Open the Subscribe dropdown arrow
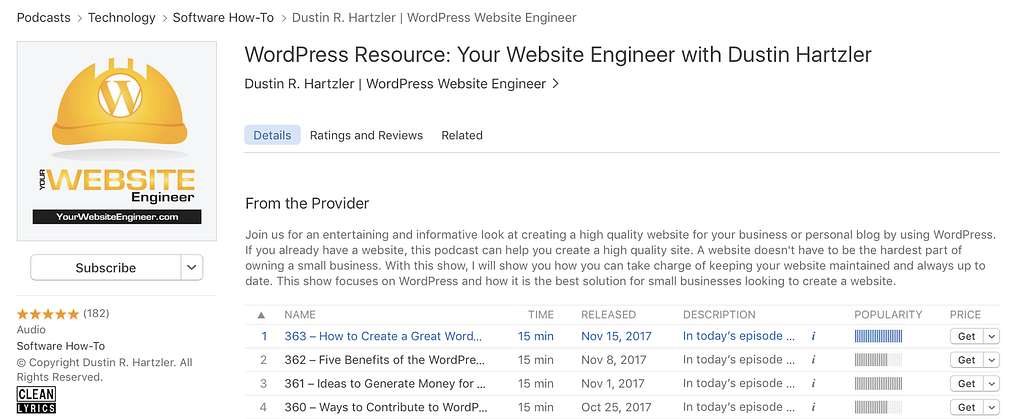Viewport: 1024px width, 419px height. (192, 268)
